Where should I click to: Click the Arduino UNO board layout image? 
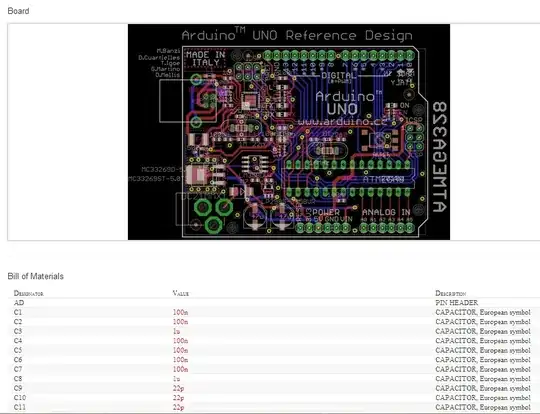[289, 132]
